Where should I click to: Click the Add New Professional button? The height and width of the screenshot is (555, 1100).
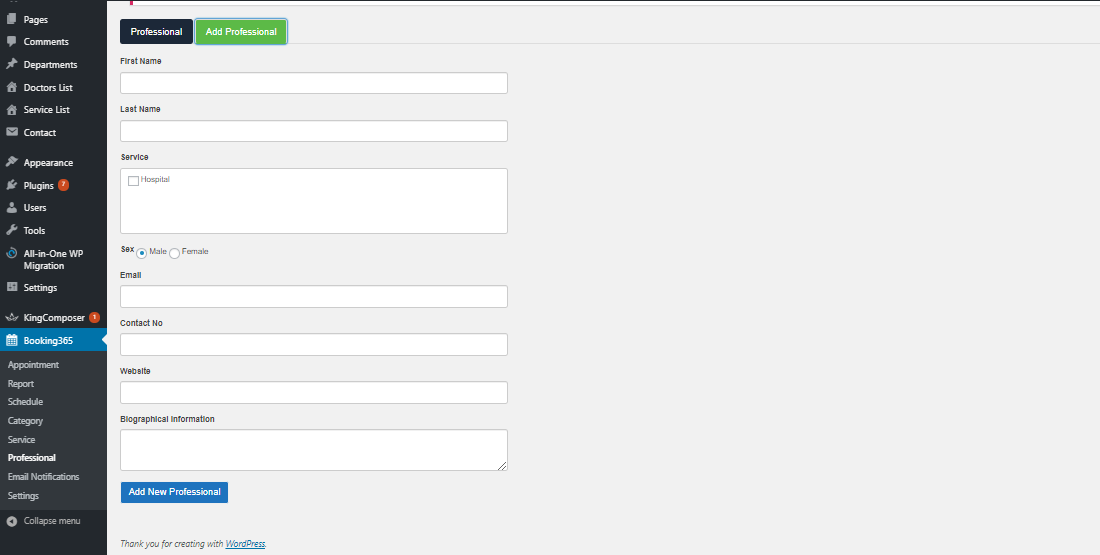[x=174, y=492]
